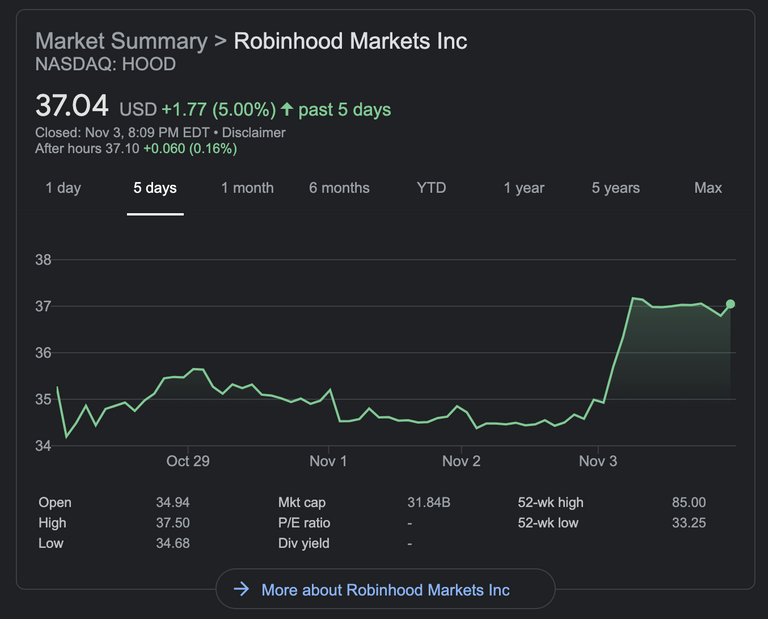Click the 34 y-axis price label

coord(43,446)
